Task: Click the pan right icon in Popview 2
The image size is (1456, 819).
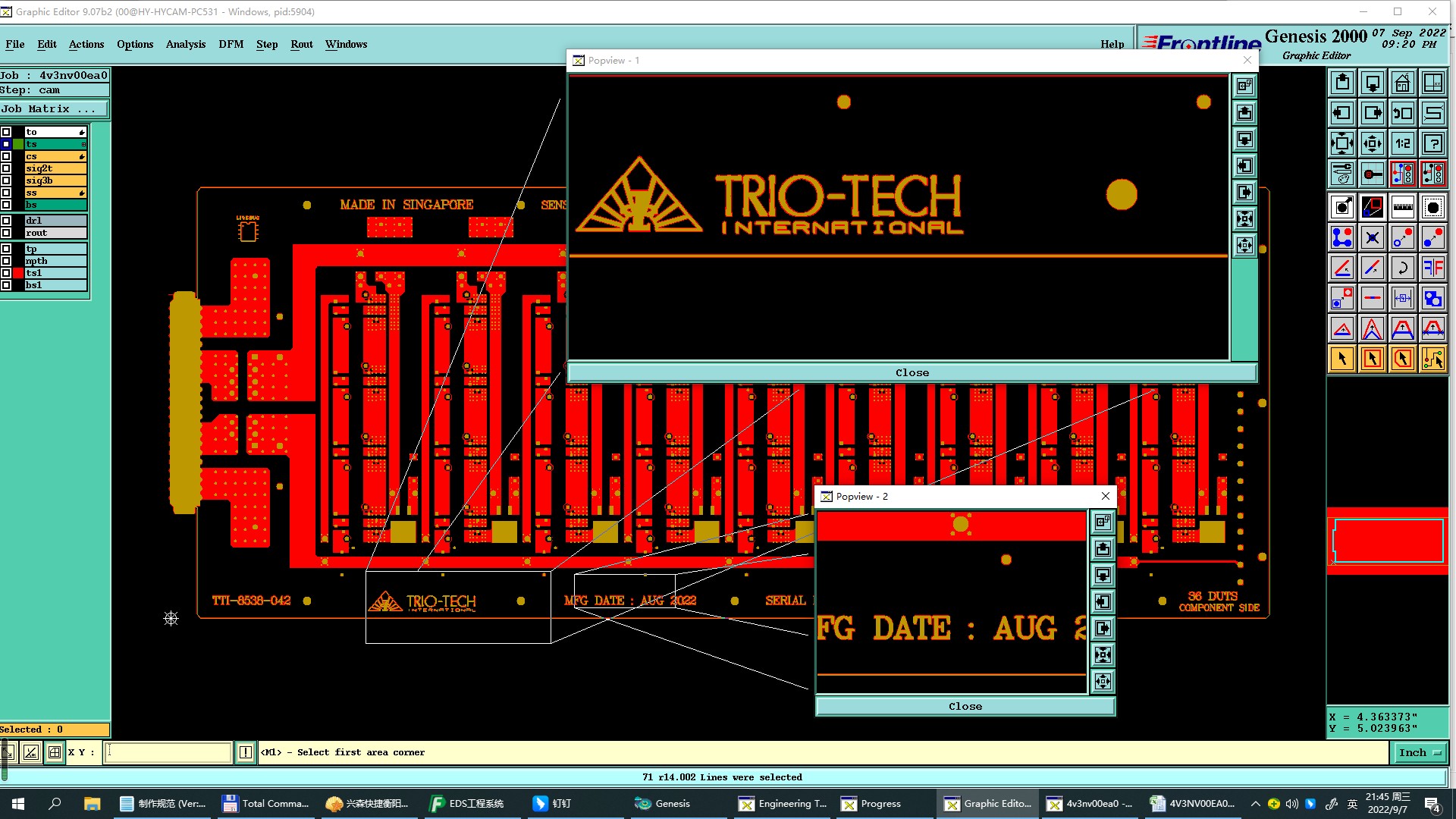Action: coord(1103,628)
